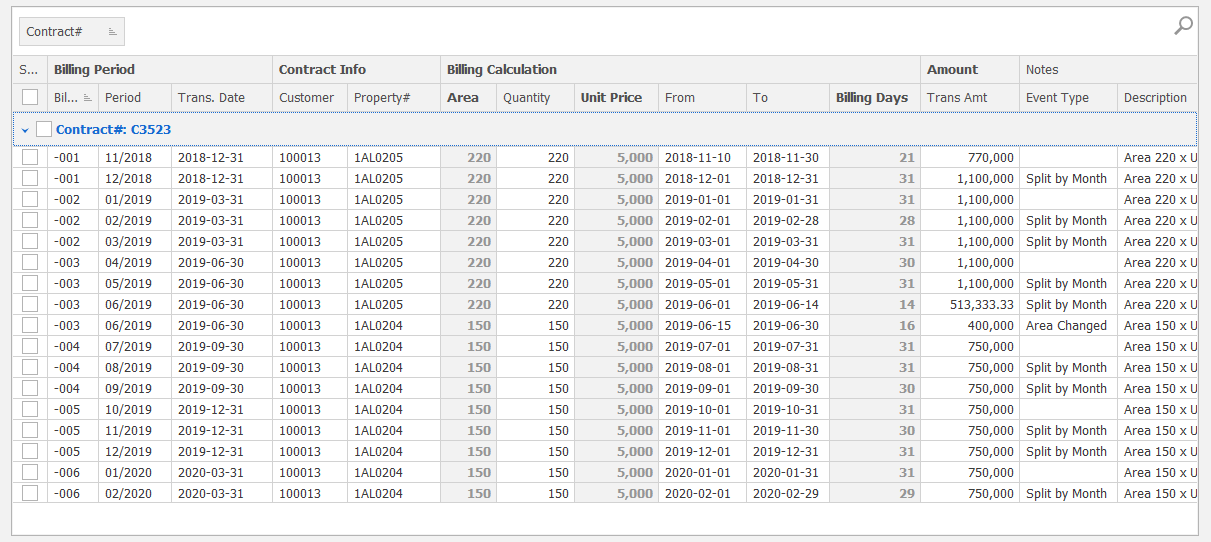This screenshot has width=1211, height=542.
Task: Select the Area Changed event type cell
Action: pos(1066,325)
